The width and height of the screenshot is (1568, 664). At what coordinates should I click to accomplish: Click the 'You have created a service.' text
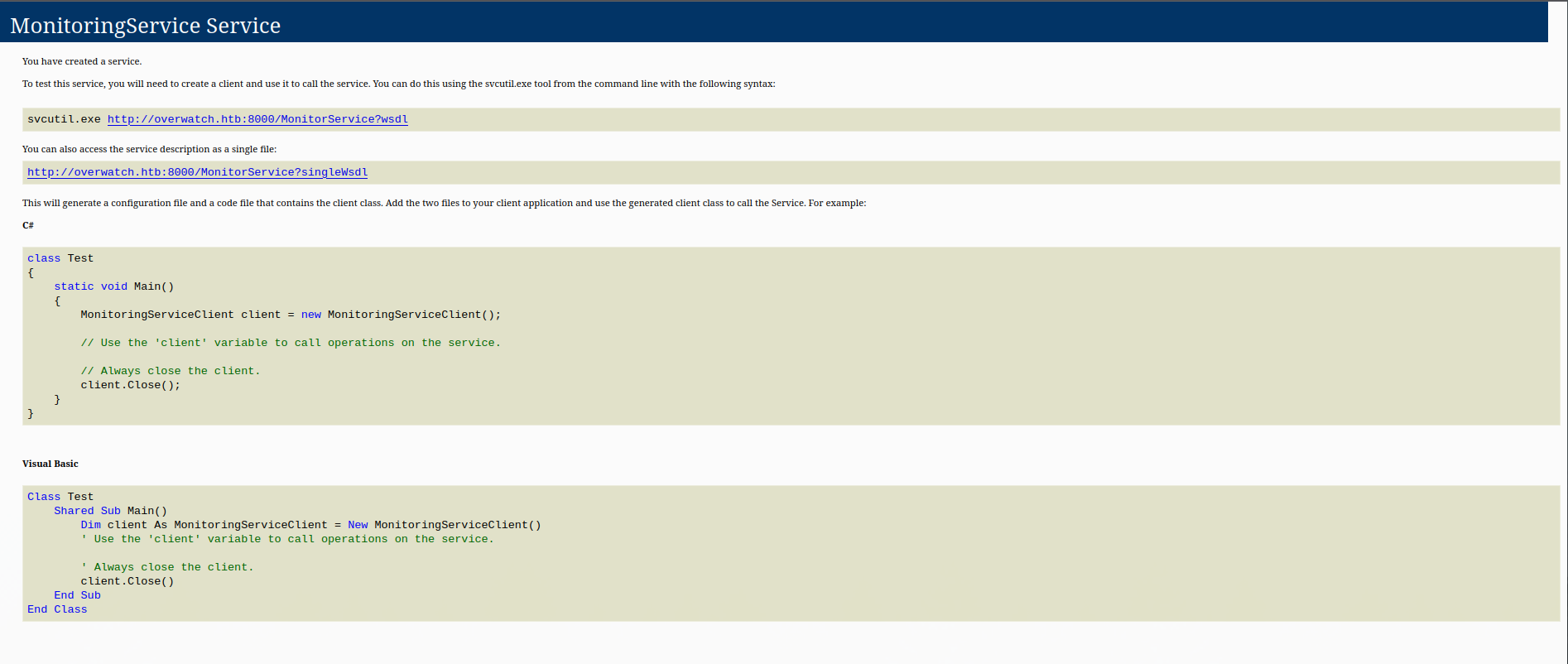tap(82, 61)
